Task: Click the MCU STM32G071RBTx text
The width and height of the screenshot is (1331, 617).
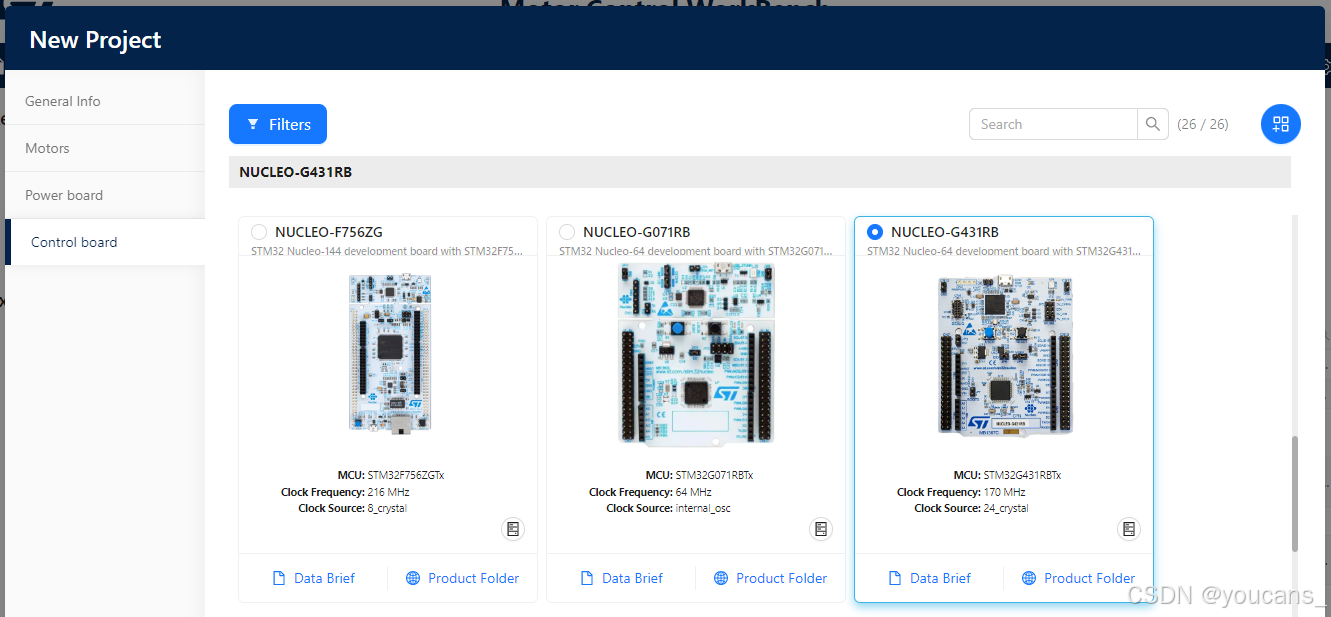Action: pyautogui.click(x=699, y=475)
